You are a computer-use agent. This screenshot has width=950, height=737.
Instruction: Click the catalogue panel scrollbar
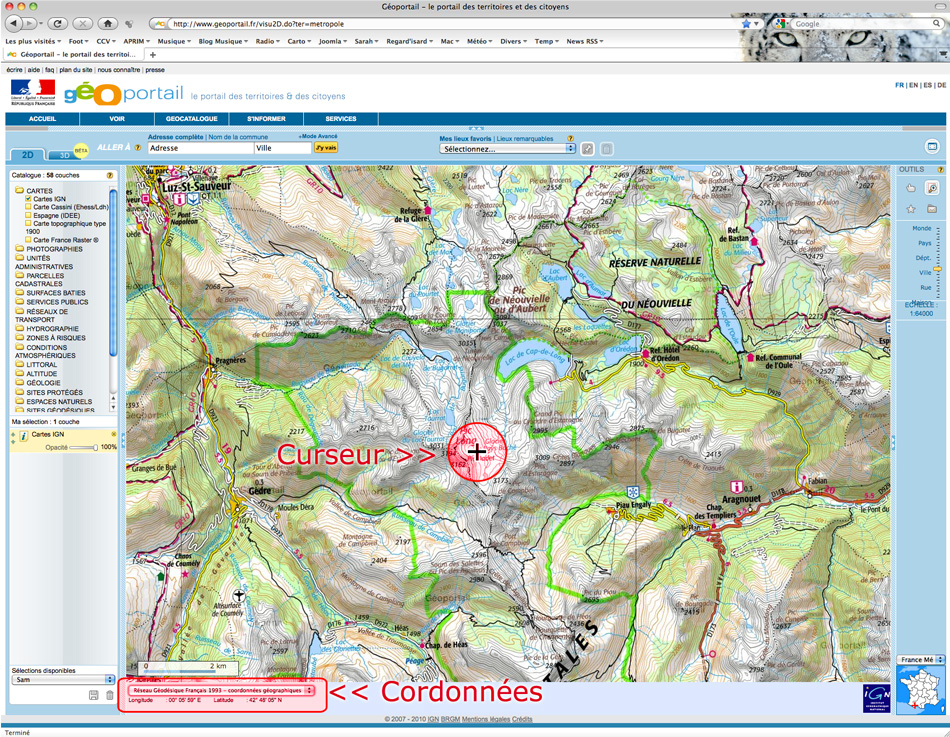[x=113, y=273]
